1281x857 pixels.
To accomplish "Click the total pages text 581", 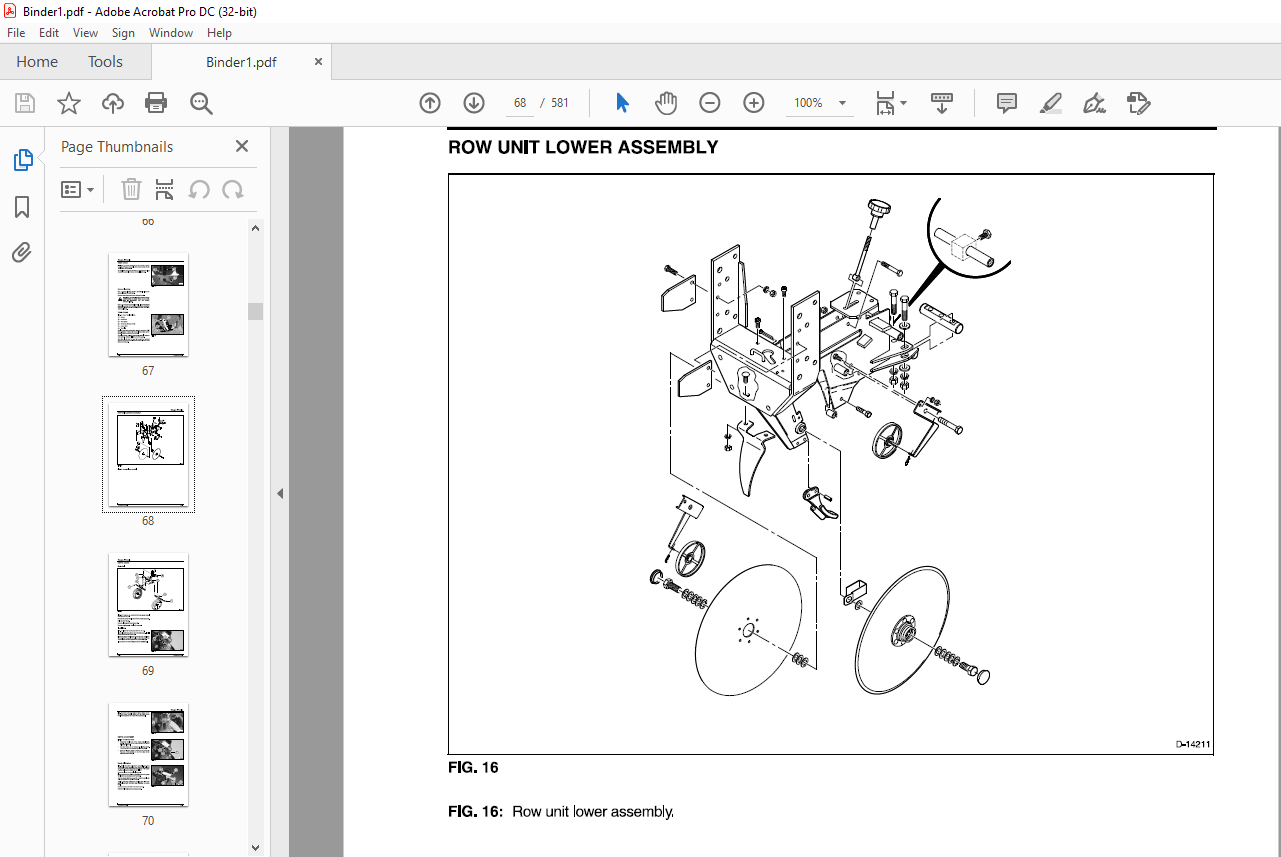I will [x=560, y=103].
